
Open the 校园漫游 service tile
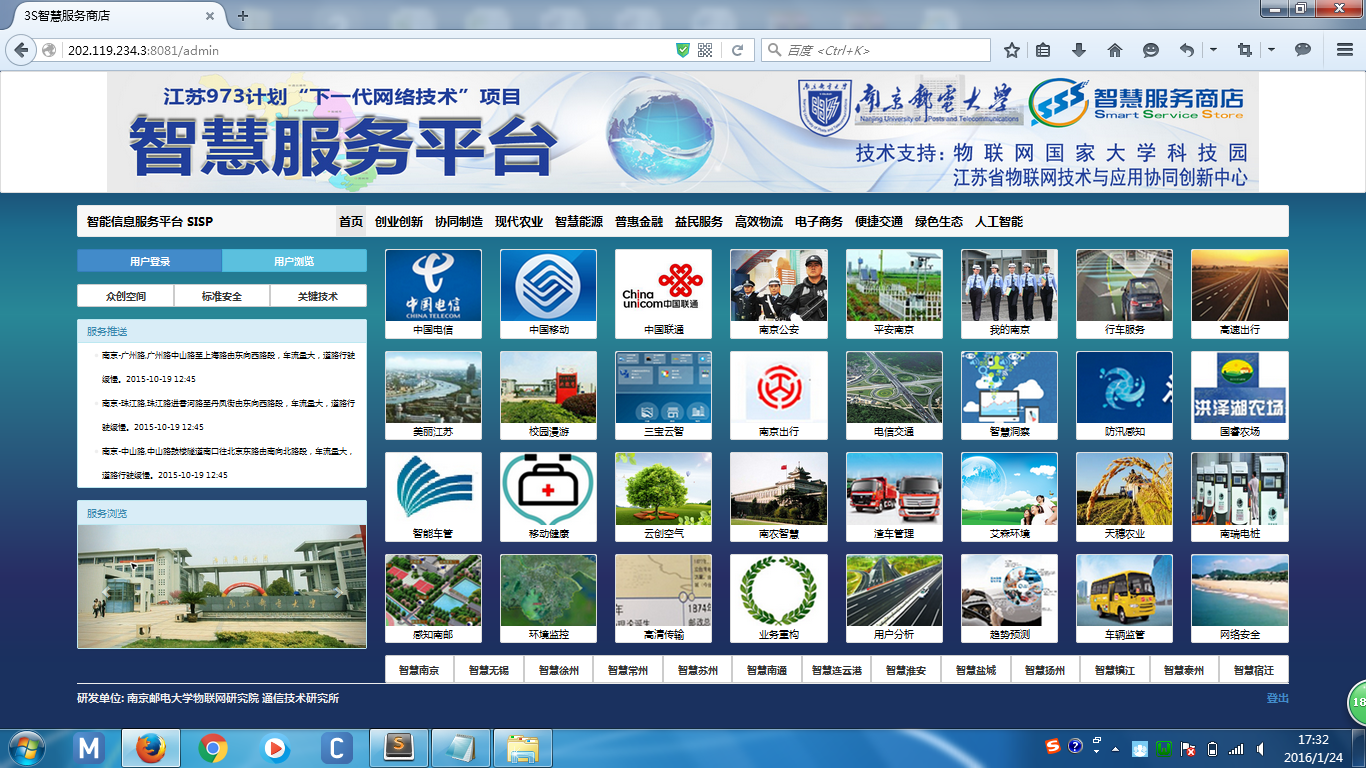click(x=548, y=396)
